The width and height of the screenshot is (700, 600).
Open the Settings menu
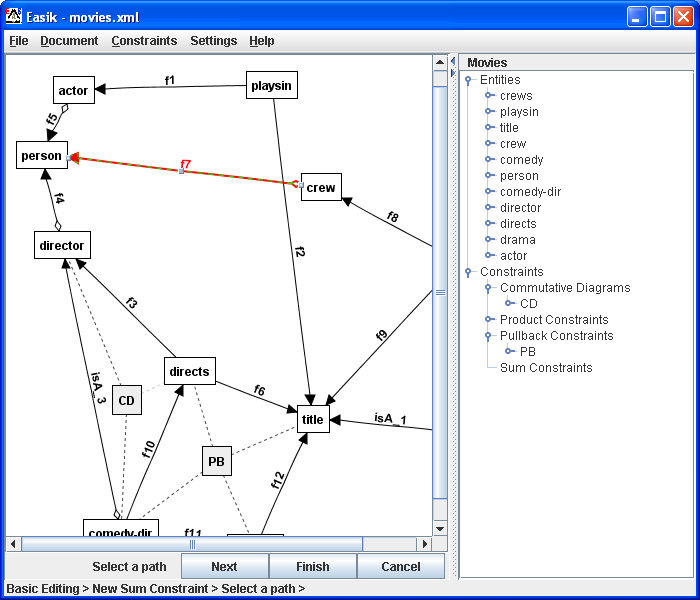tap(213, 41)
